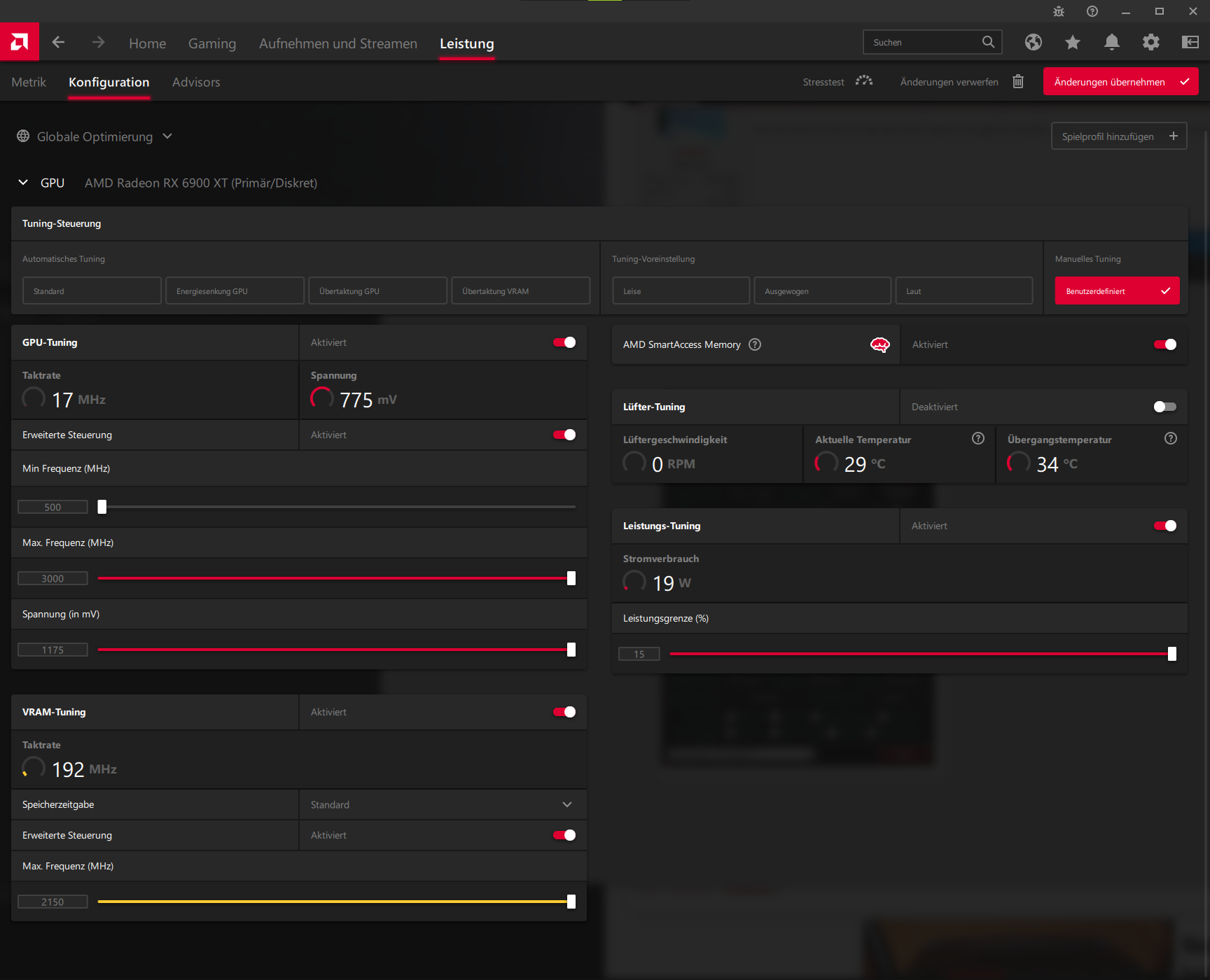Select Benutzerdefiniert manual tuning
The width and height of the screenshot is (1210, 980).
(x=1118, y=291)
